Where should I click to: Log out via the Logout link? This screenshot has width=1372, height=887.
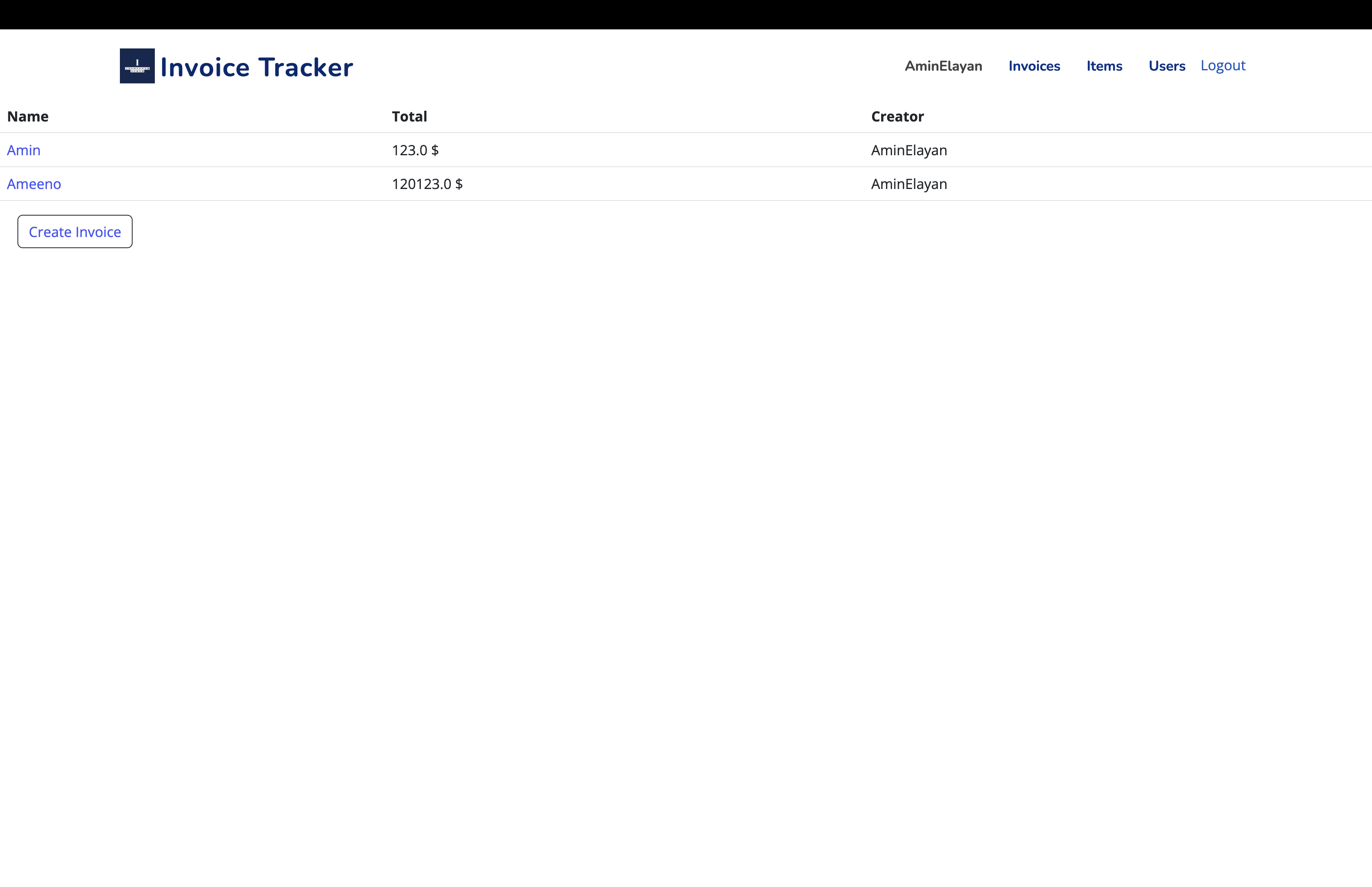pos(1223,65)
